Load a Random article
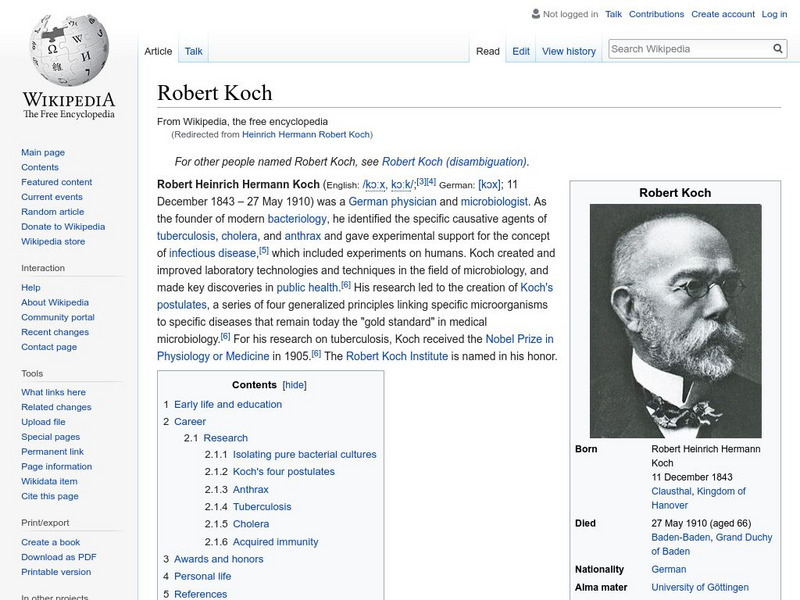Screen dimensions: 800x600 point(53,211)
